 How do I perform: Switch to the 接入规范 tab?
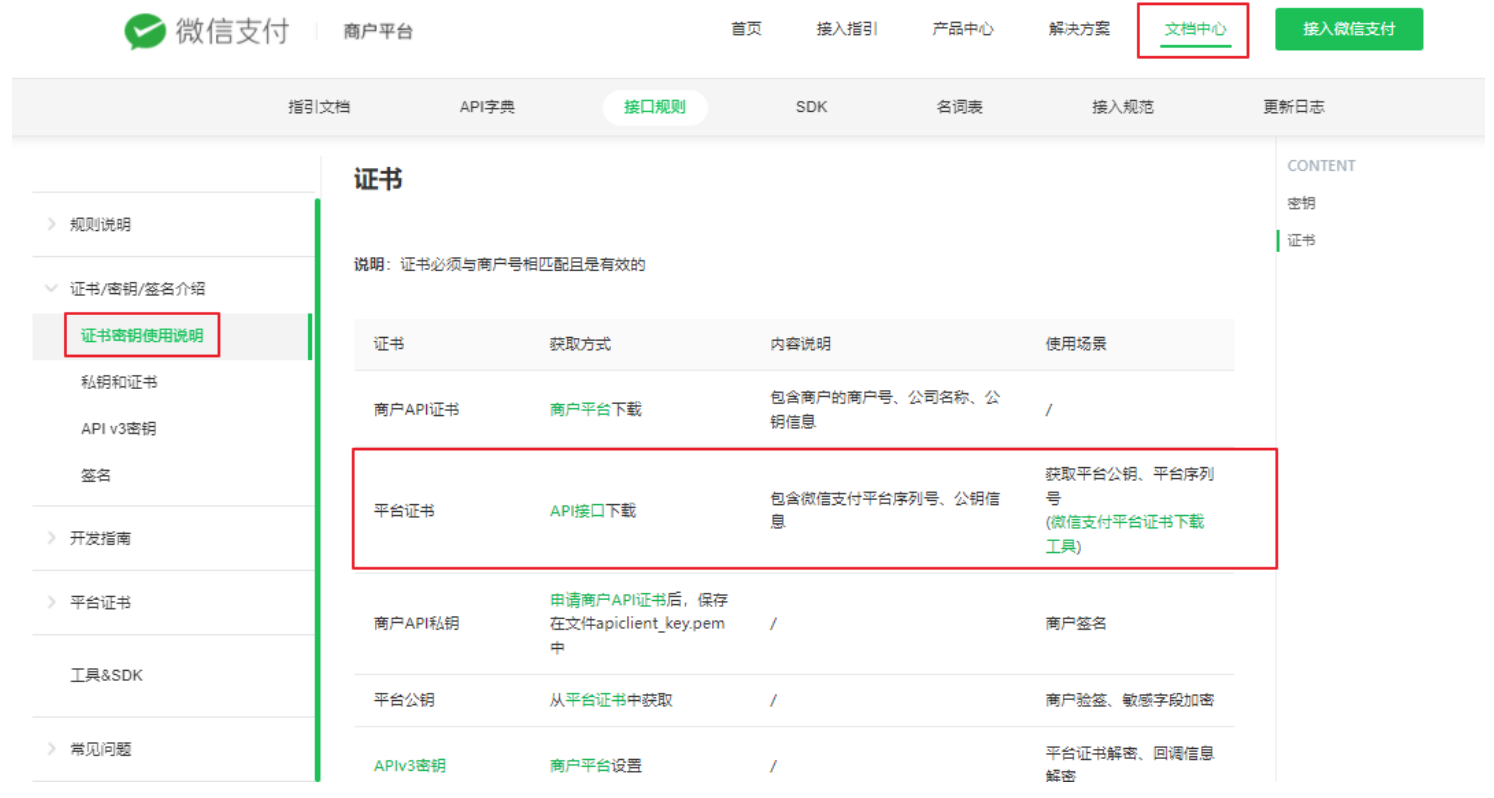[x=1123, y=107]
